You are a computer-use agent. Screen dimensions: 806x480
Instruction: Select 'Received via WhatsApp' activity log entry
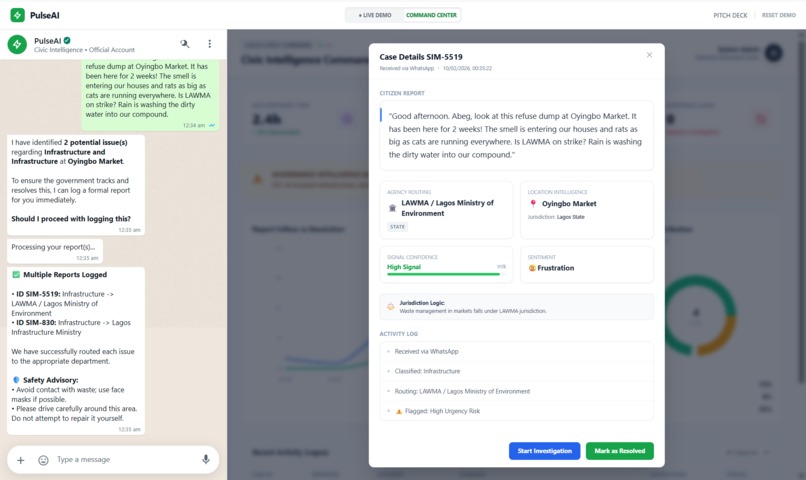pyautogui.click(x=517, y=352)
